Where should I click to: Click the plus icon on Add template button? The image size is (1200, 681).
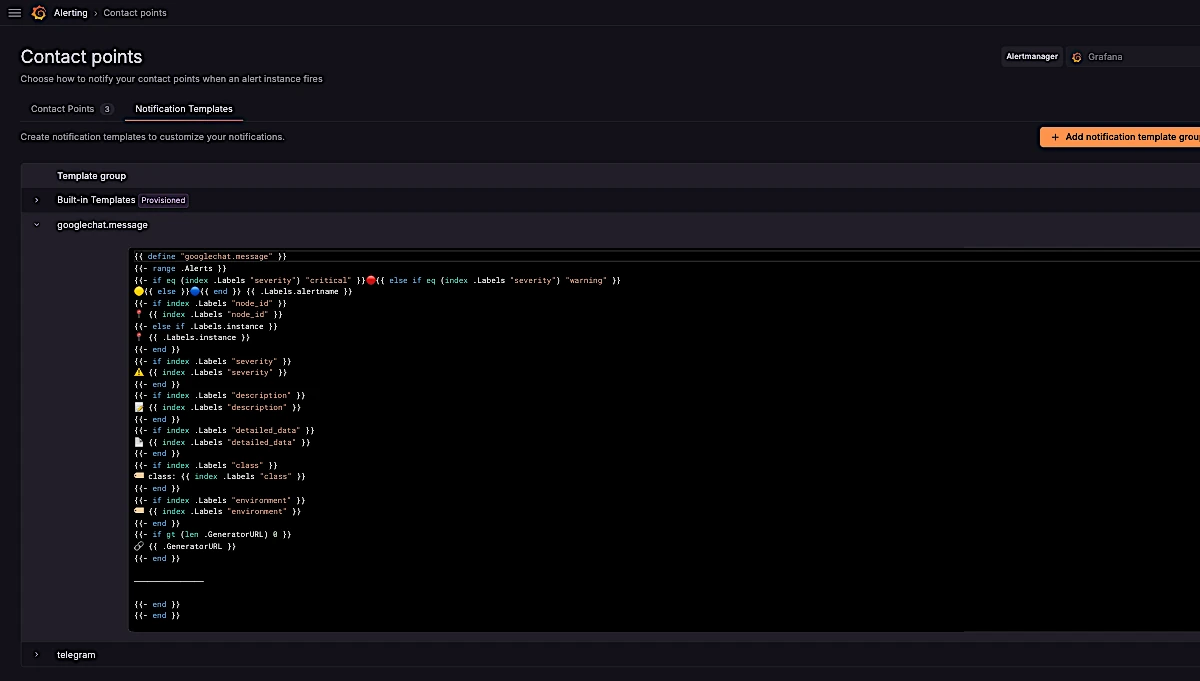[1055, 137]
